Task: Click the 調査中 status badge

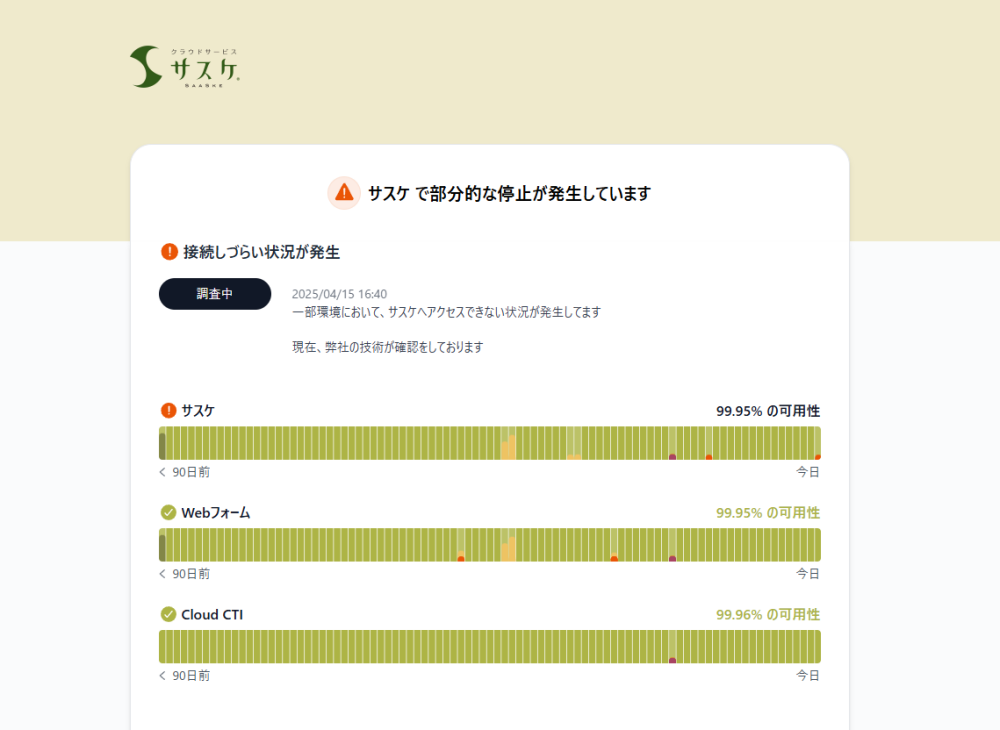Action: pyautogui.click(x=215, y=294)
